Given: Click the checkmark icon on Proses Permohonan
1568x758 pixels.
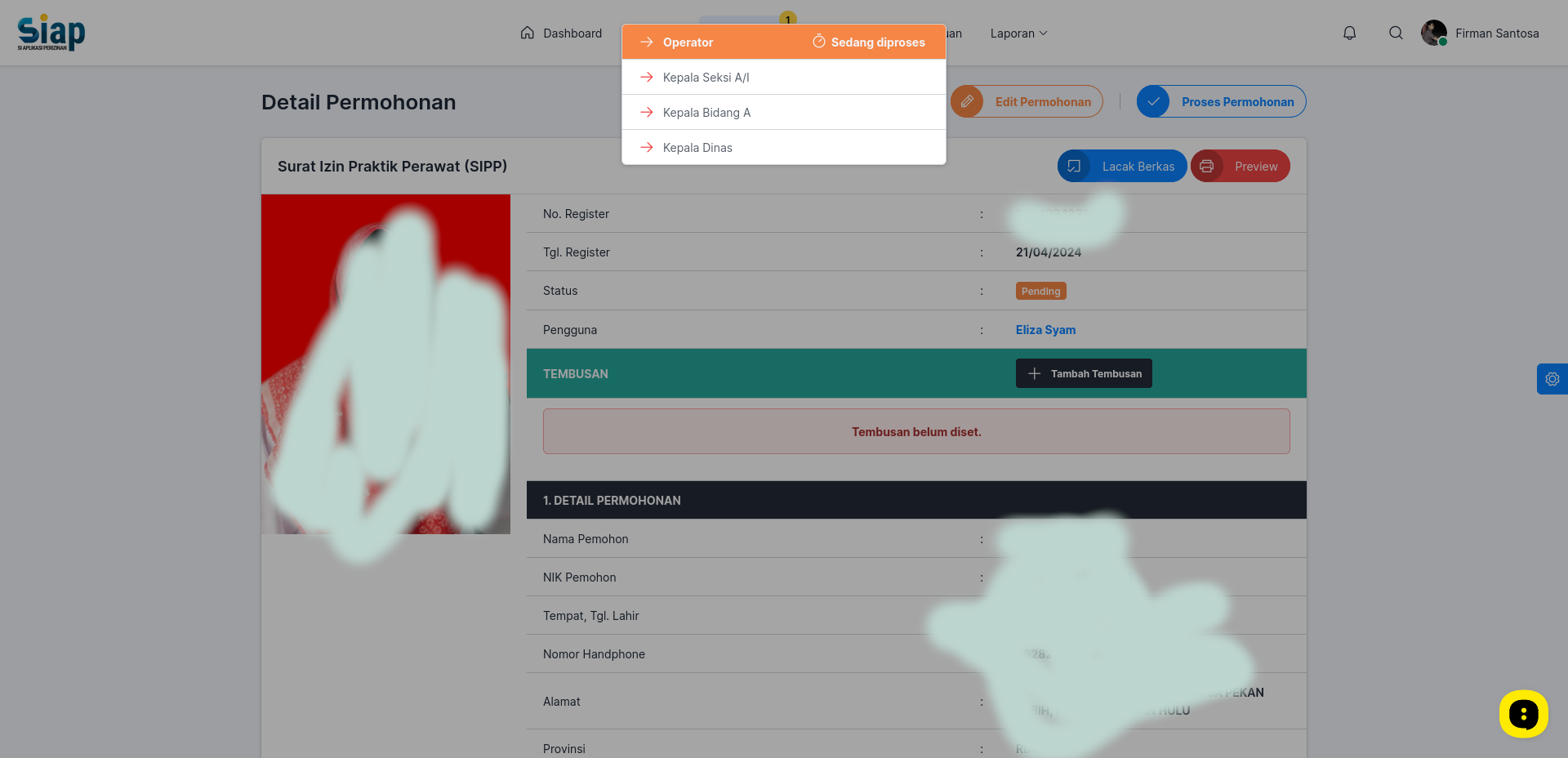Looking at the screenshot, I should click(1153, 101).
